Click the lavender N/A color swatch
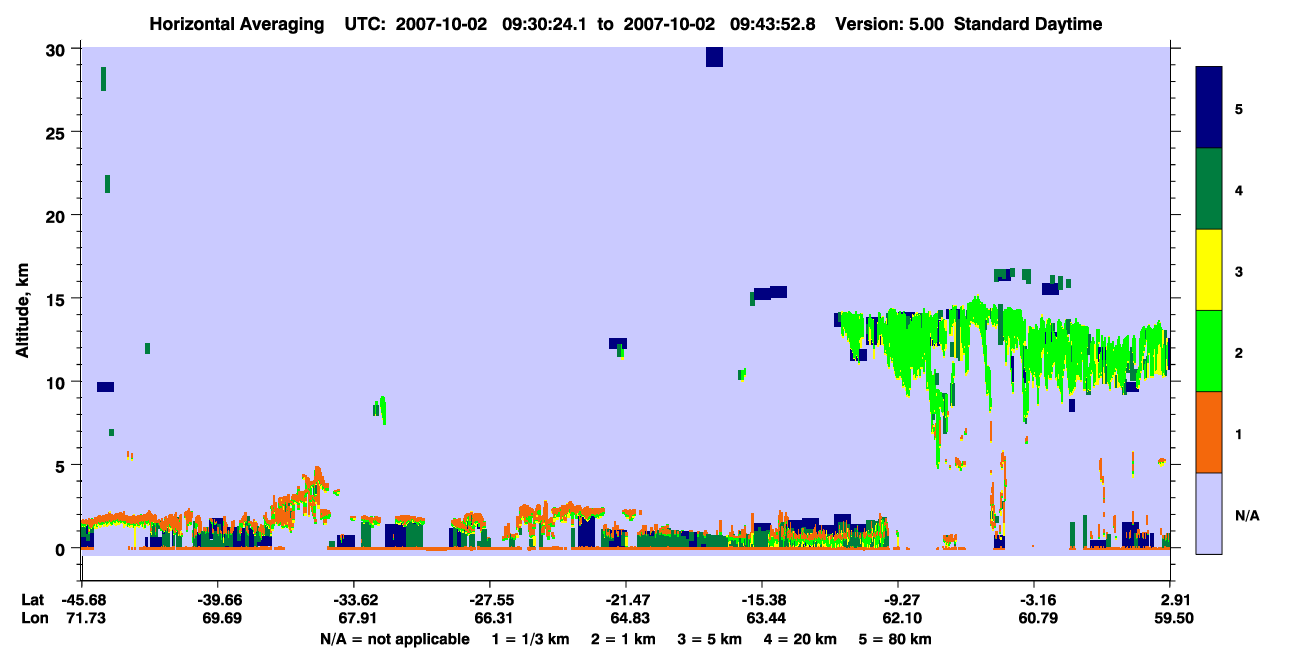The width and height of the screenshot is (1300, 667). (1209, 512)
